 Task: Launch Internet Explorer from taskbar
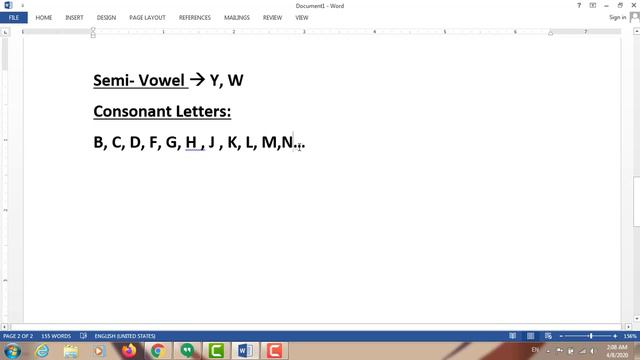click(42, 351)
